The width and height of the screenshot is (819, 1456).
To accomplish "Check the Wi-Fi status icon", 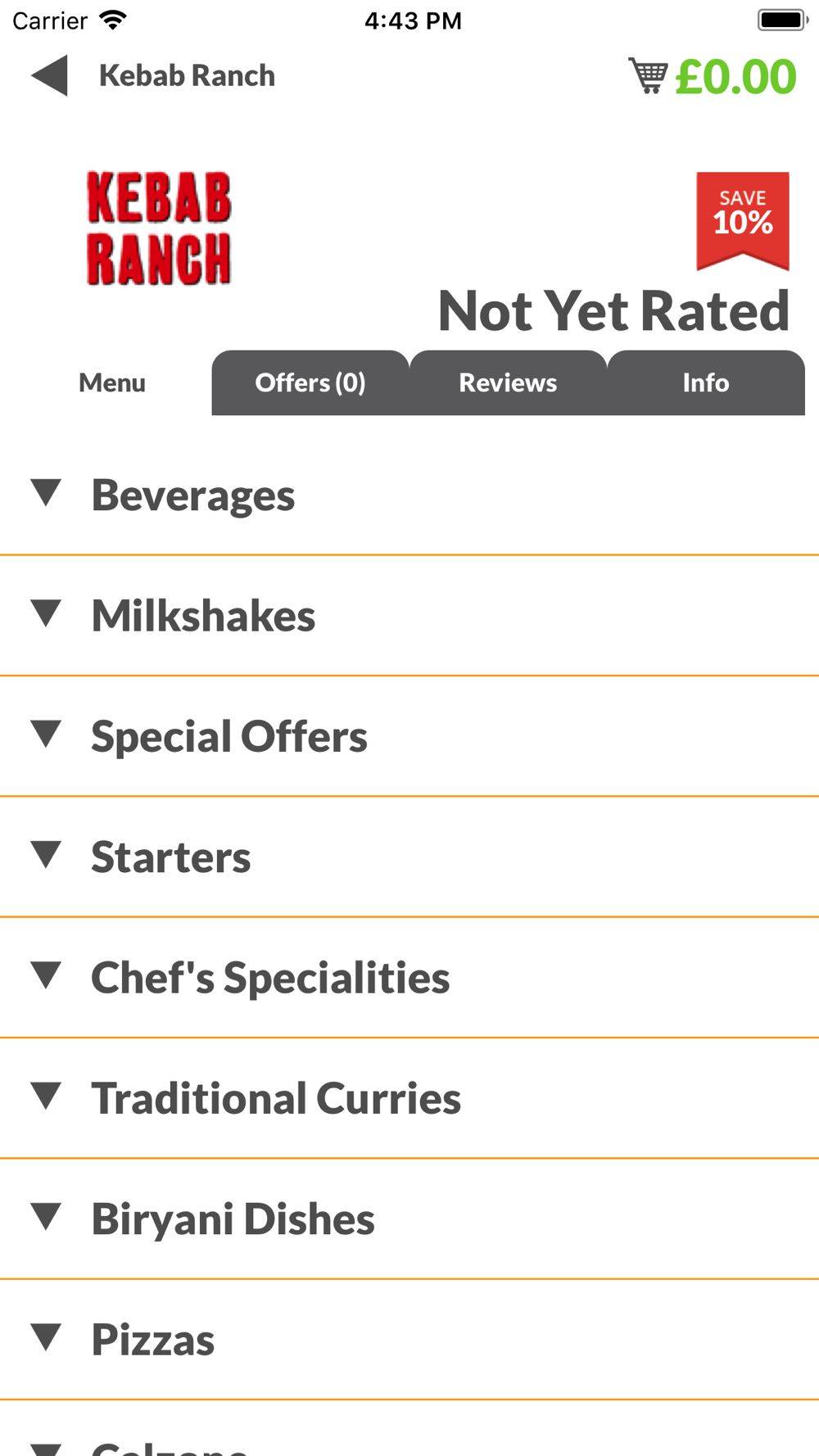I will point(113,20).
